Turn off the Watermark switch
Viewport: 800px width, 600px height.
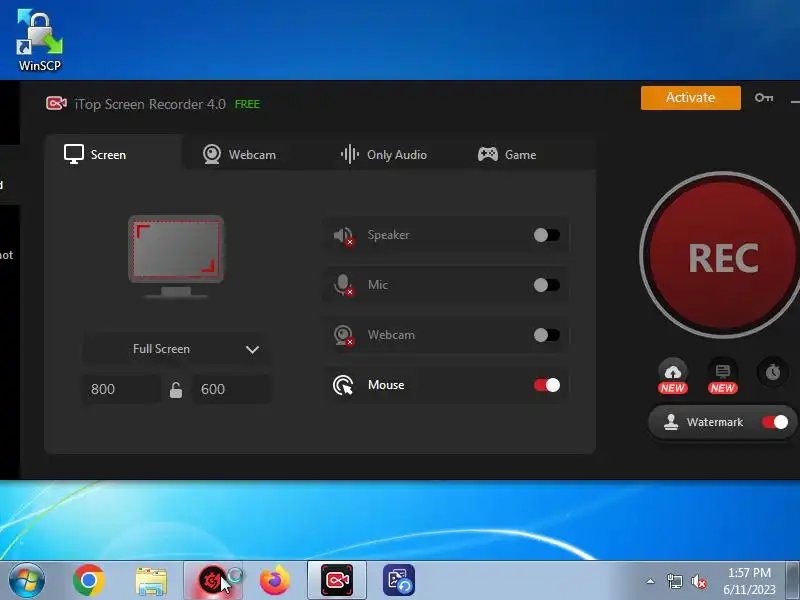[774, 422]
